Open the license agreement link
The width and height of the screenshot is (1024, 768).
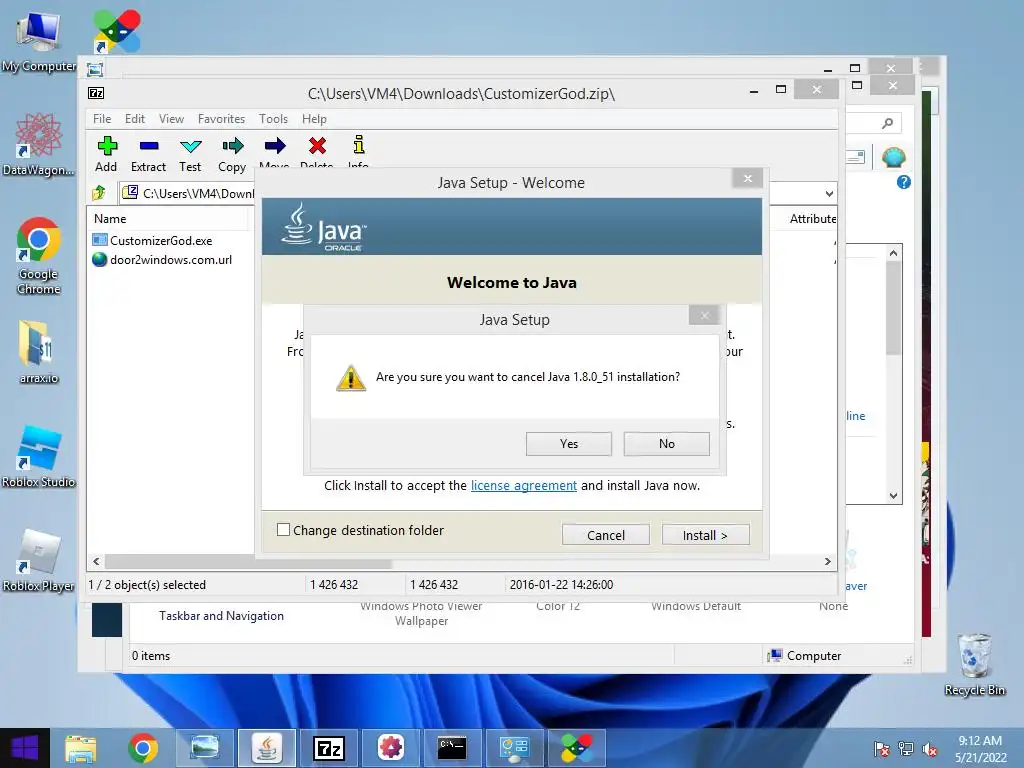click(x=524, y=485)
